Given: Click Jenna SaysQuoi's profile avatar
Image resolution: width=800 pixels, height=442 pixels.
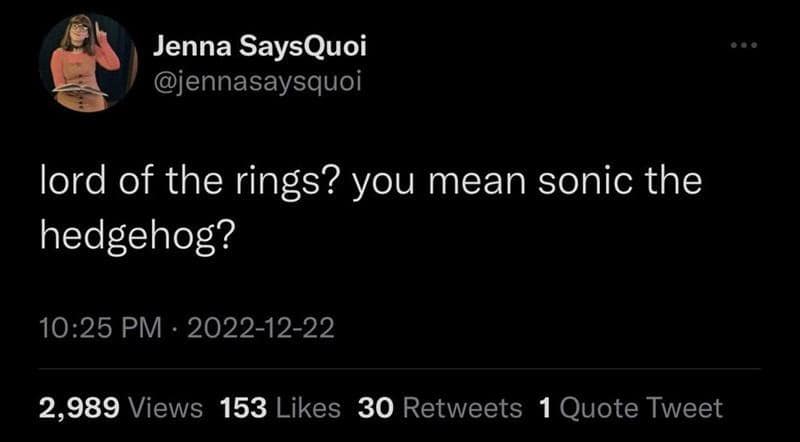Looking at the screenshot, I should click(87, 62).
